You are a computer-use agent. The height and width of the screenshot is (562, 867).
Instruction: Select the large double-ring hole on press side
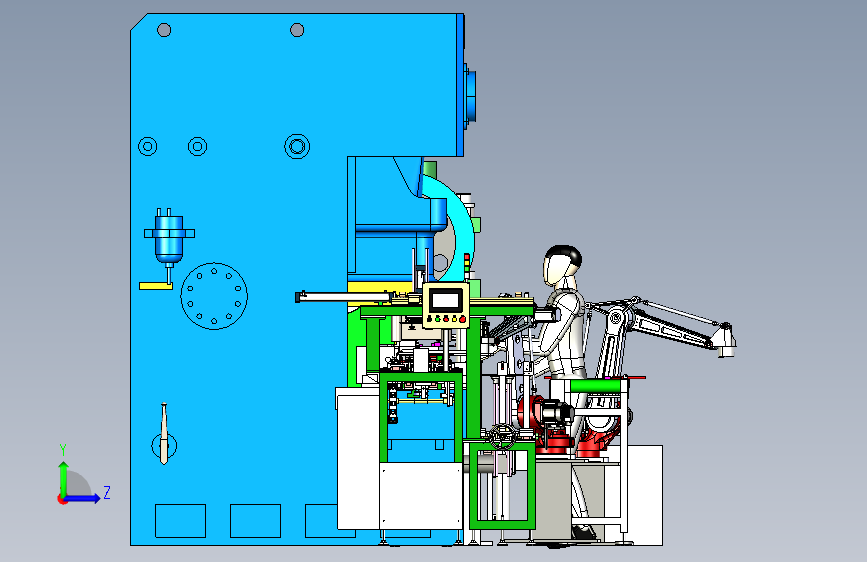pos(297,147)
